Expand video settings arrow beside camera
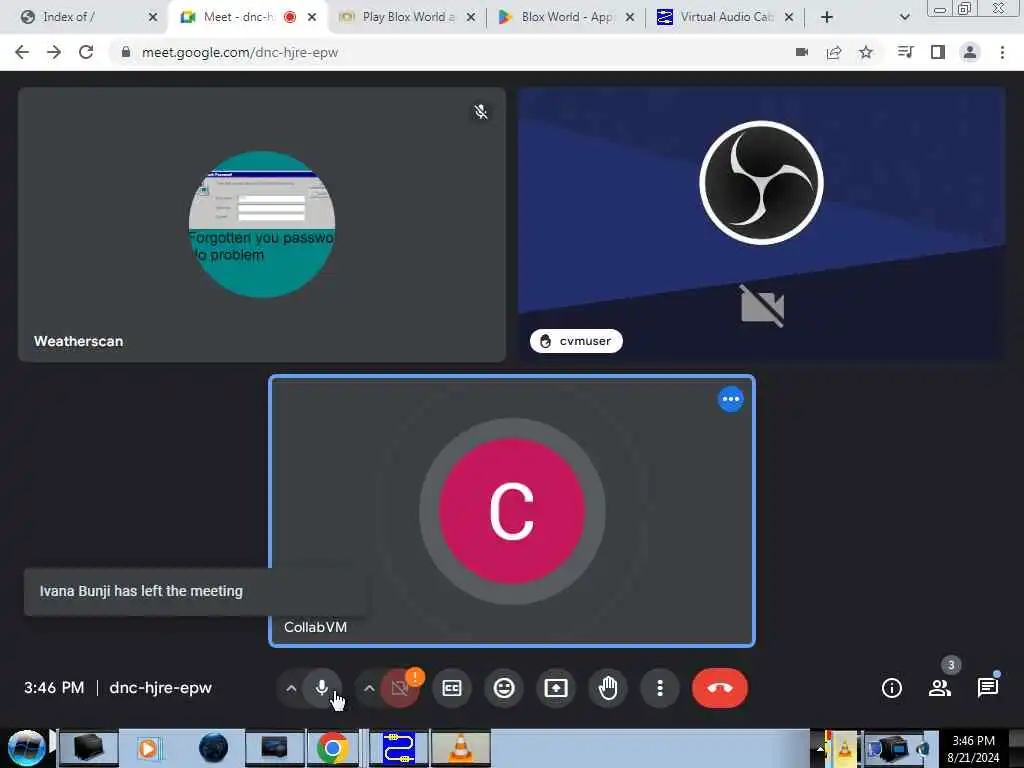Viewport: 1024px width, 768px height. click(x=369, y=688)
